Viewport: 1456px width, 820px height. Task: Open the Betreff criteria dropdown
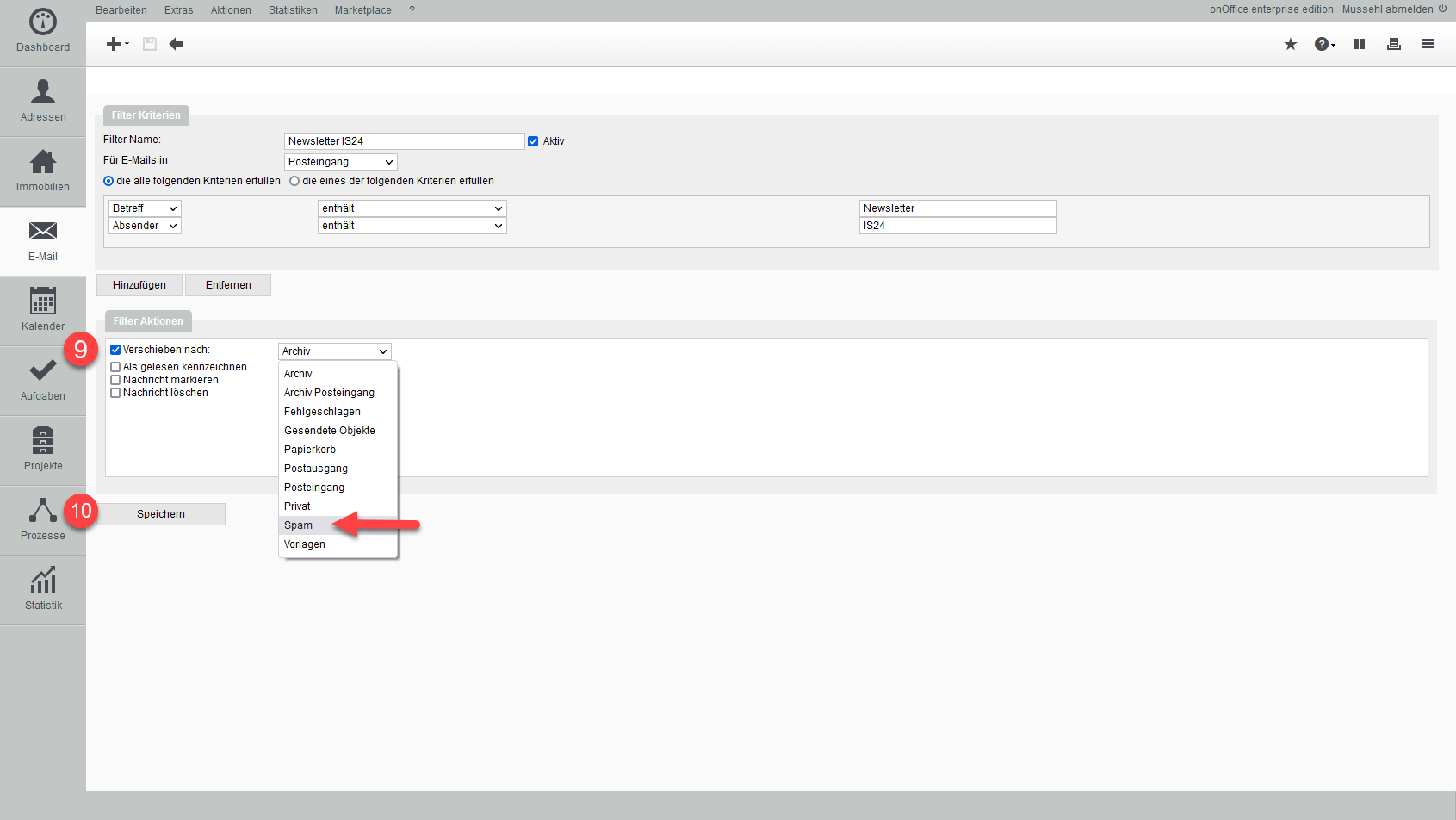(x=145, y=208)
